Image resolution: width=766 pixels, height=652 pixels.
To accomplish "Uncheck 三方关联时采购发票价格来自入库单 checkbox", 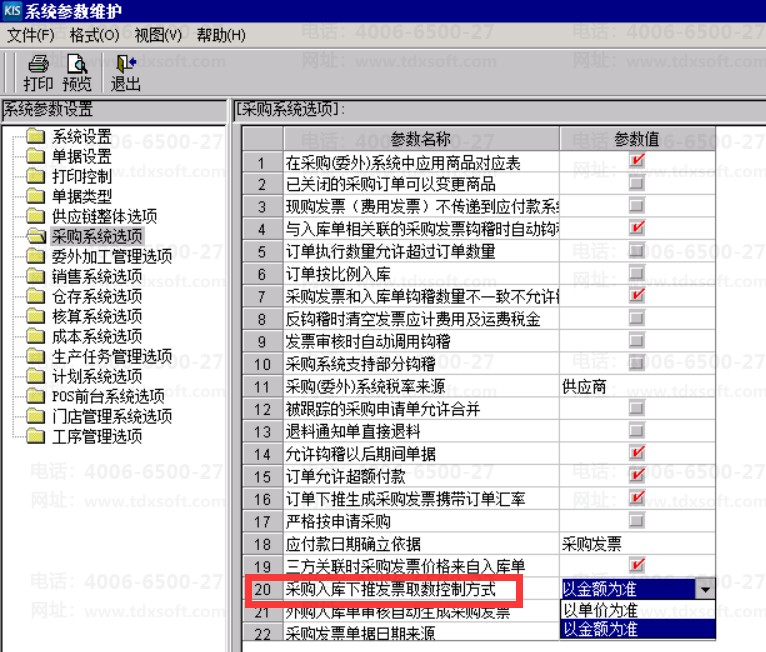I will coord(637,565).
